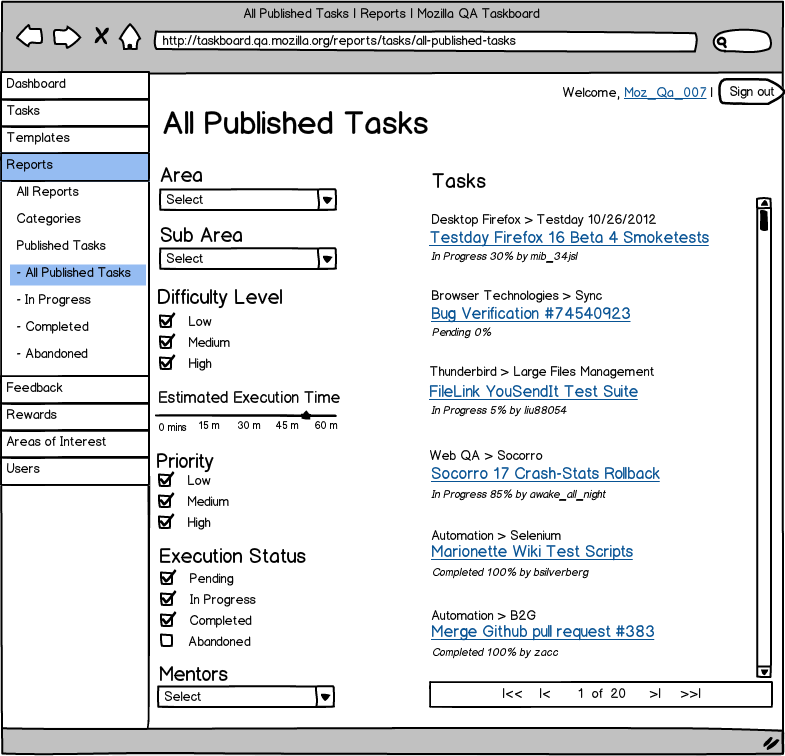
Task: Open the Area dropdown
Action: [x=248, y=199]
